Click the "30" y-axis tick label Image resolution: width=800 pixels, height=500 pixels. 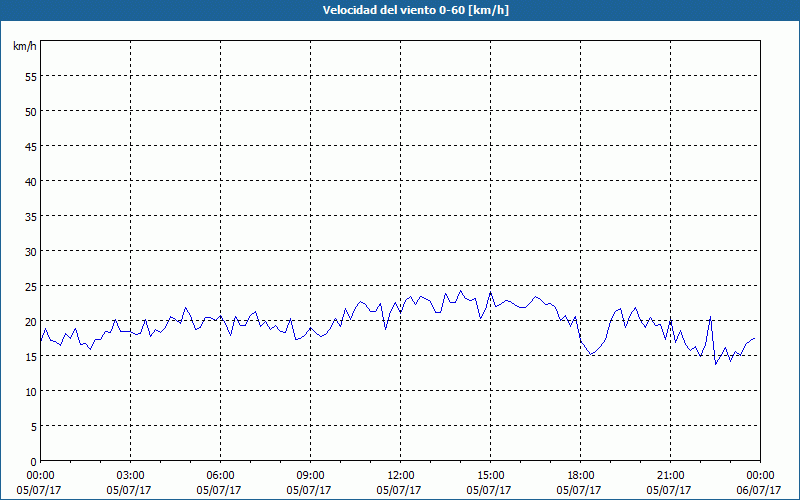click(x=31, y=252)
